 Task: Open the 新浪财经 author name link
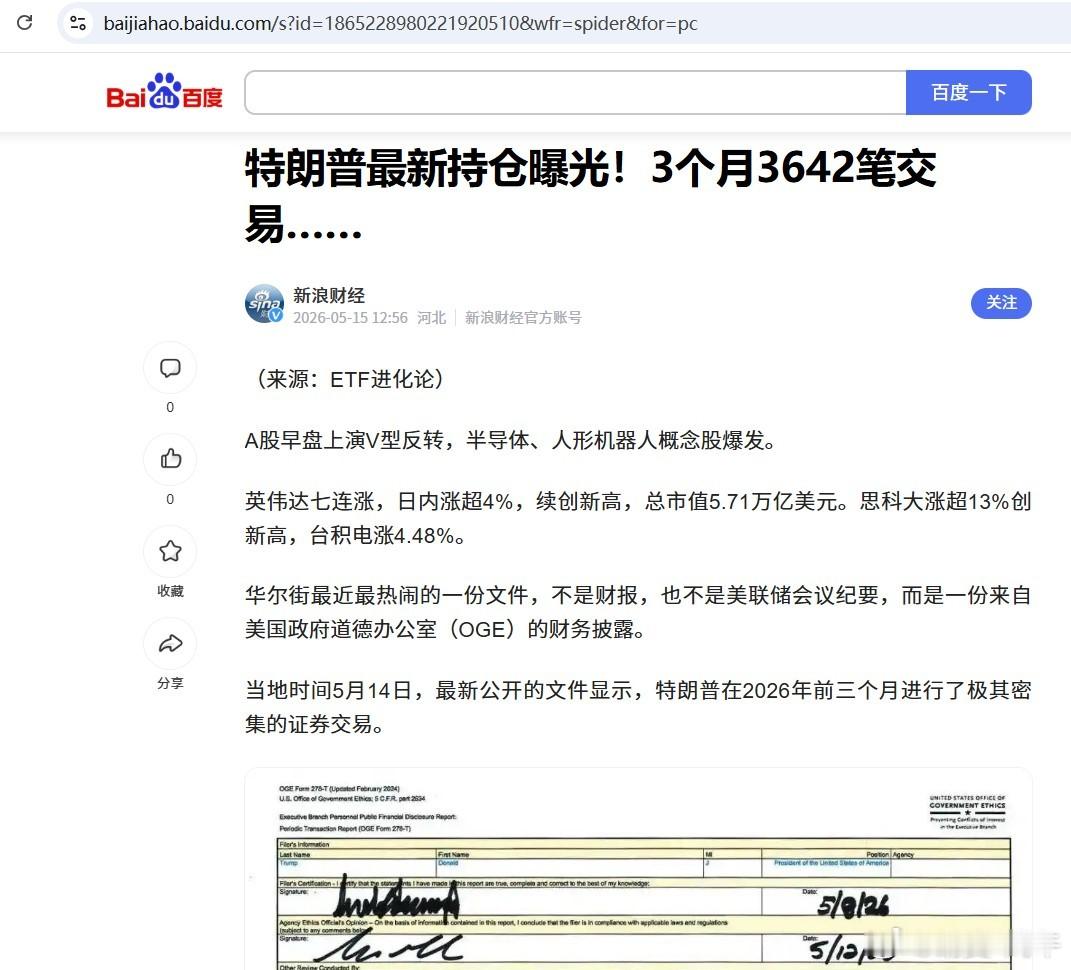pyautogui.click(x=329, y=295)
